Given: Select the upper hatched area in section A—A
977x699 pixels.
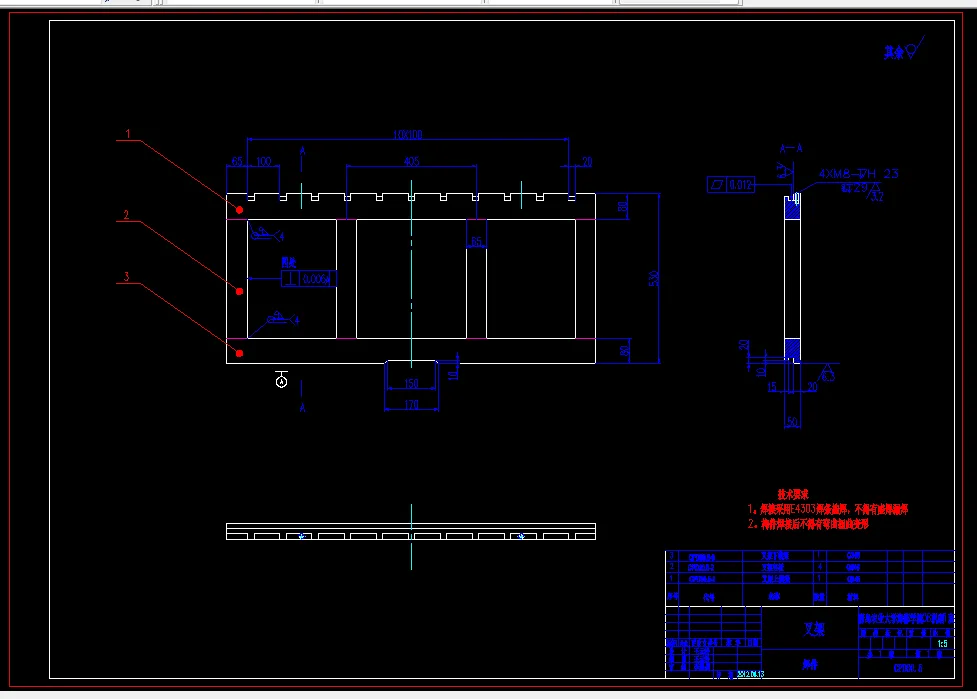Looking at the screenshot, I should (x=792, y=209).
